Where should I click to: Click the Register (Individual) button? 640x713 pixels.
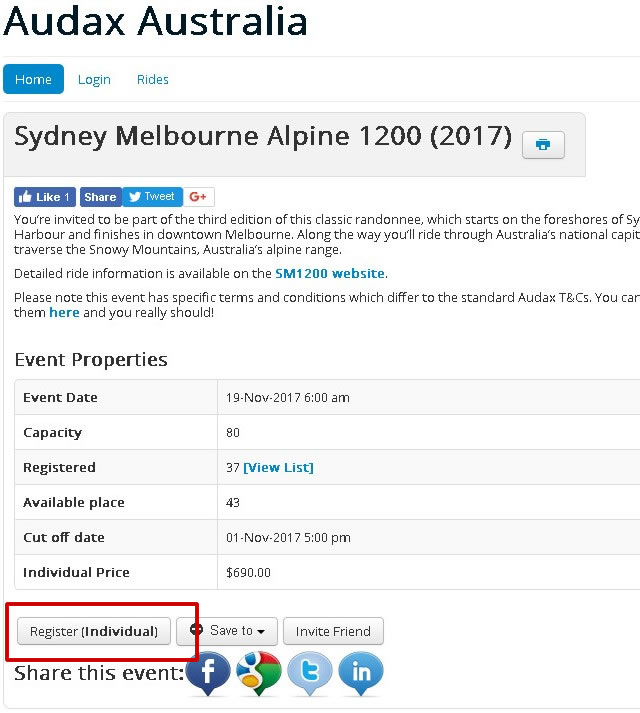(x=94, y=631)
